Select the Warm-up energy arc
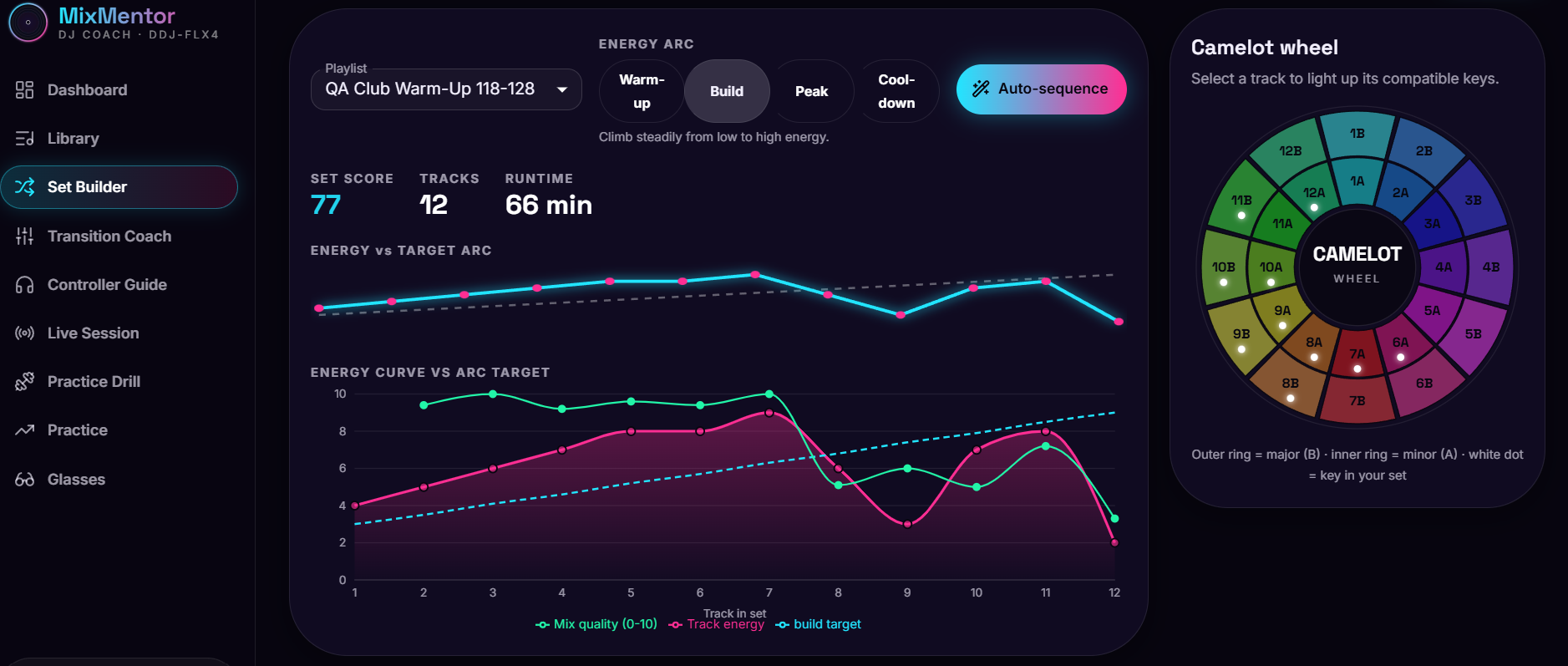1568x666 pixels. coord(642,91)
